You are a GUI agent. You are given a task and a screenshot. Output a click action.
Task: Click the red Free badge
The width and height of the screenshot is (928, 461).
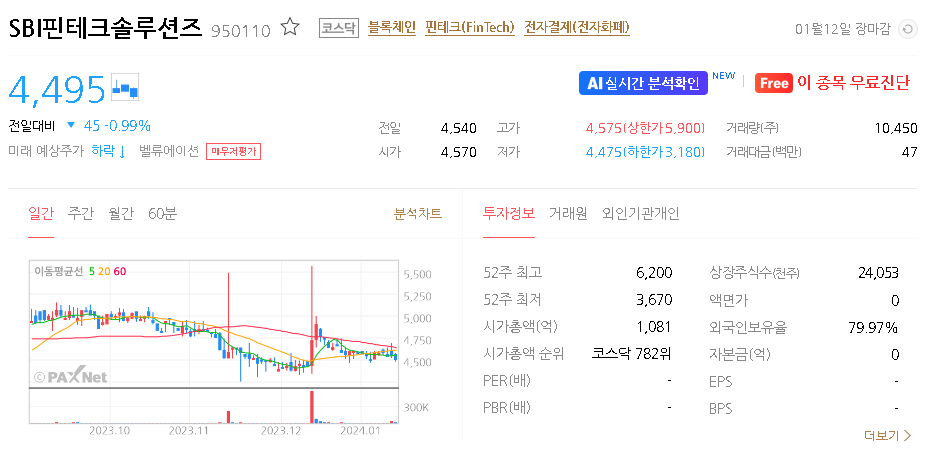pos(774,83)
